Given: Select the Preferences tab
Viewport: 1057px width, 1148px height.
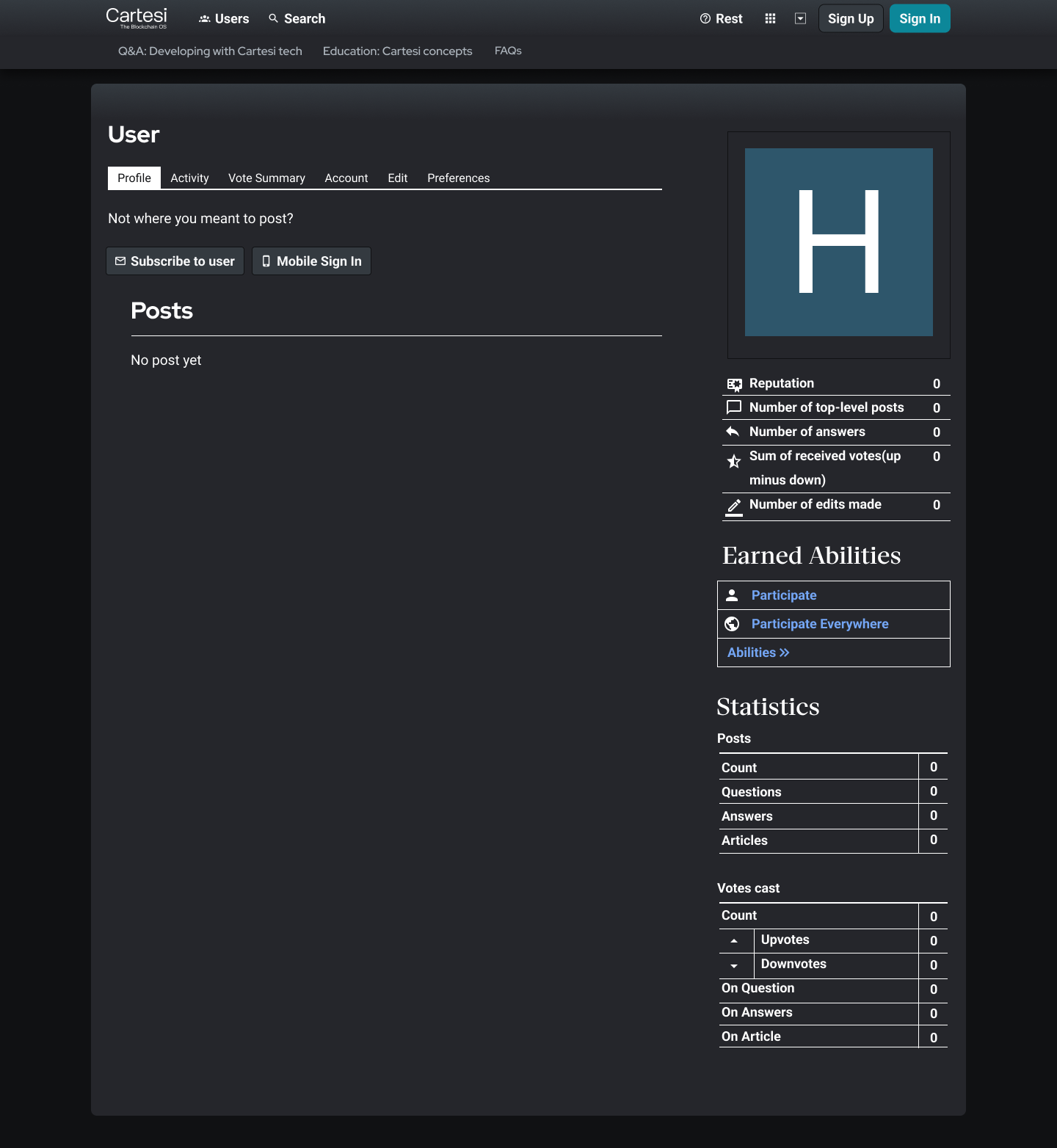Looking at the screenshot, I should pyautogui.click(x=458, y=178).
